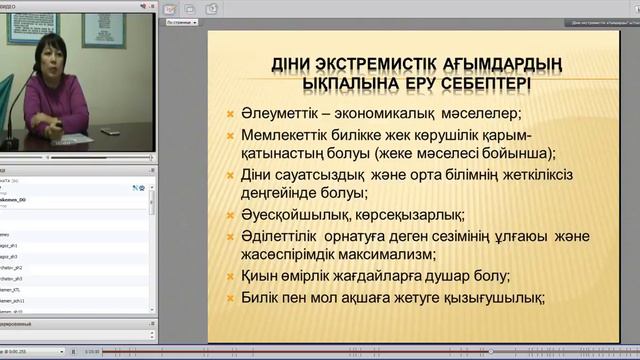
Task: Open the bottom-left chat panel options menu
Action: coord(153,324)
